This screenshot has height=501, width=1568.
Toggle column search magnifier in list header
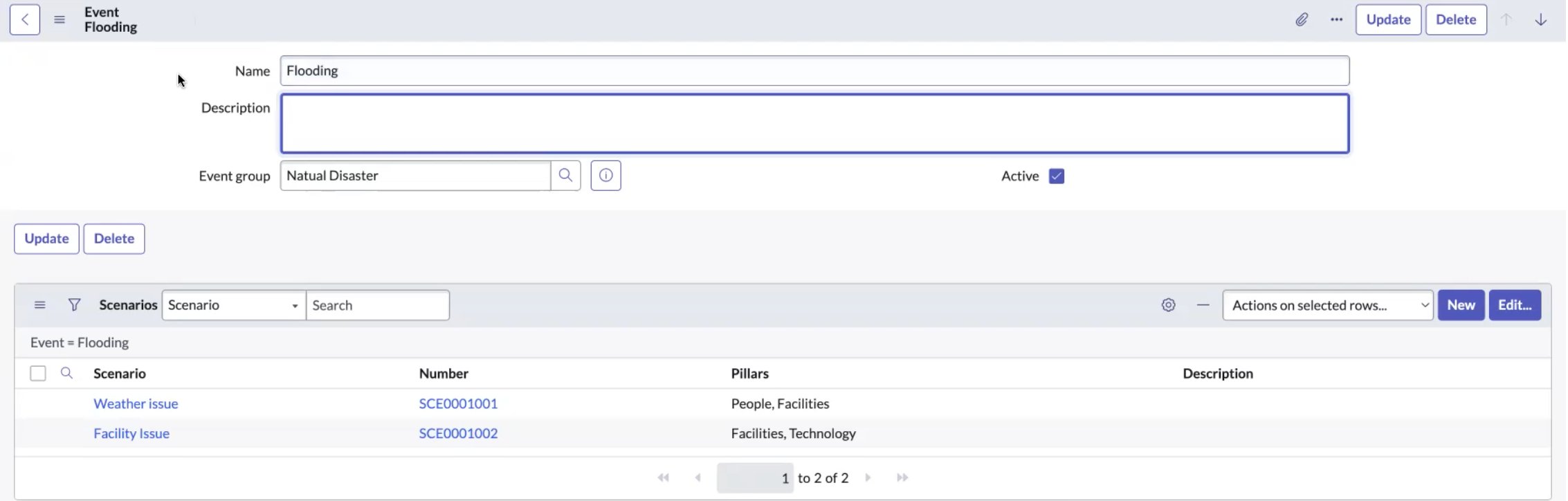(66, 373)
